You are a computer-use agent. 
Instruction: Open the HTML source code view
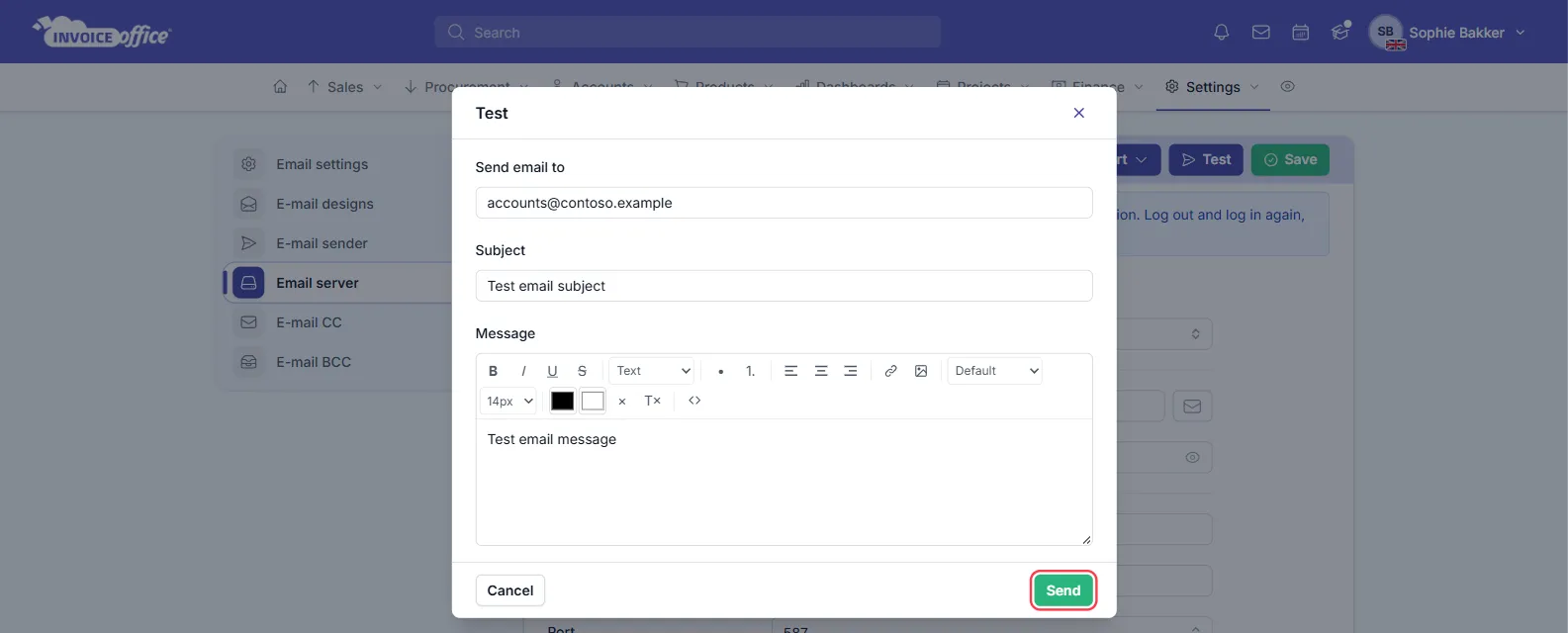tap(694, 401)
